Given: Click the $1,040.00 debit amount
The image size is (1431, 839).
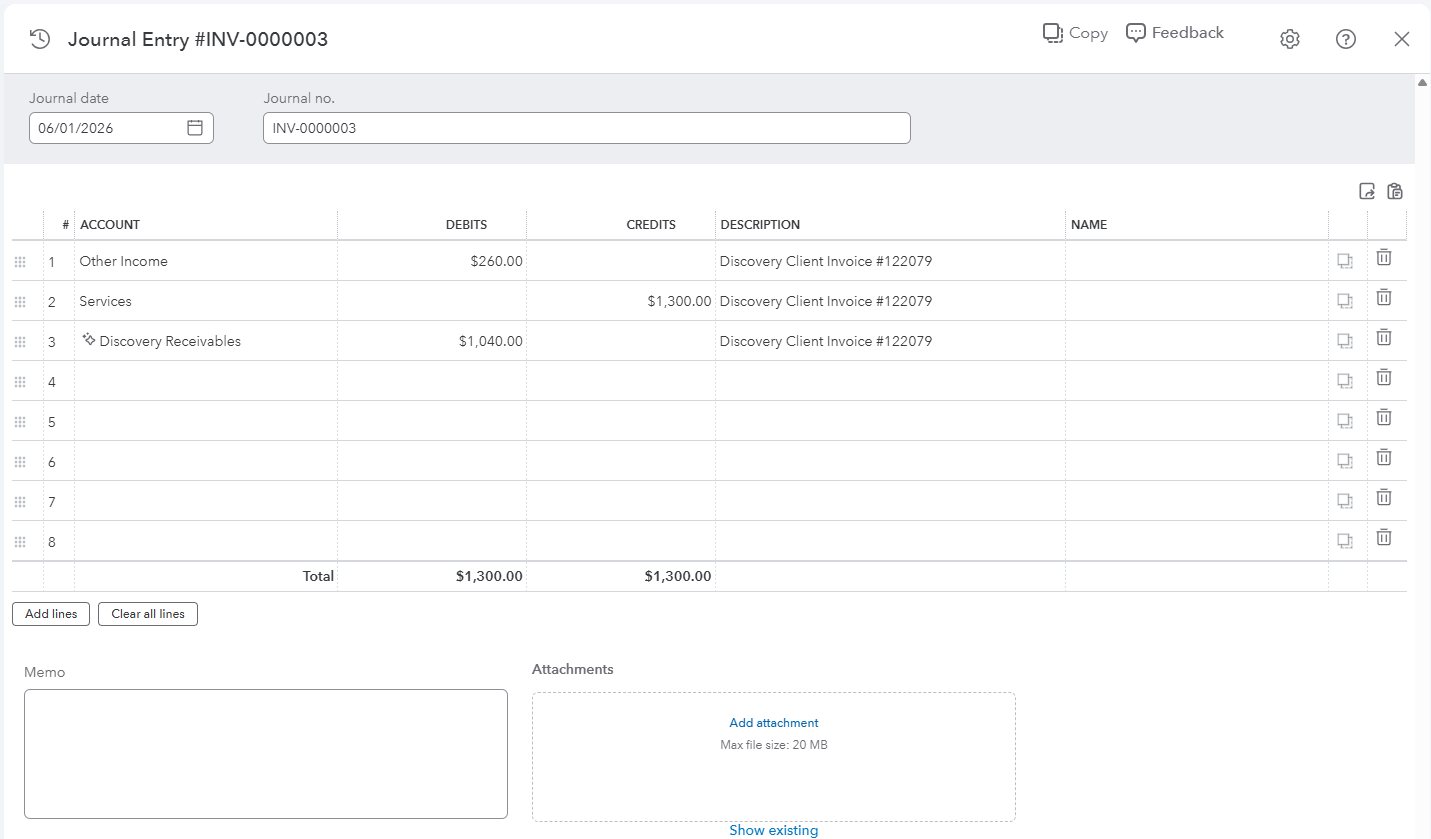Looking at the screenshot, I should 491,341.
